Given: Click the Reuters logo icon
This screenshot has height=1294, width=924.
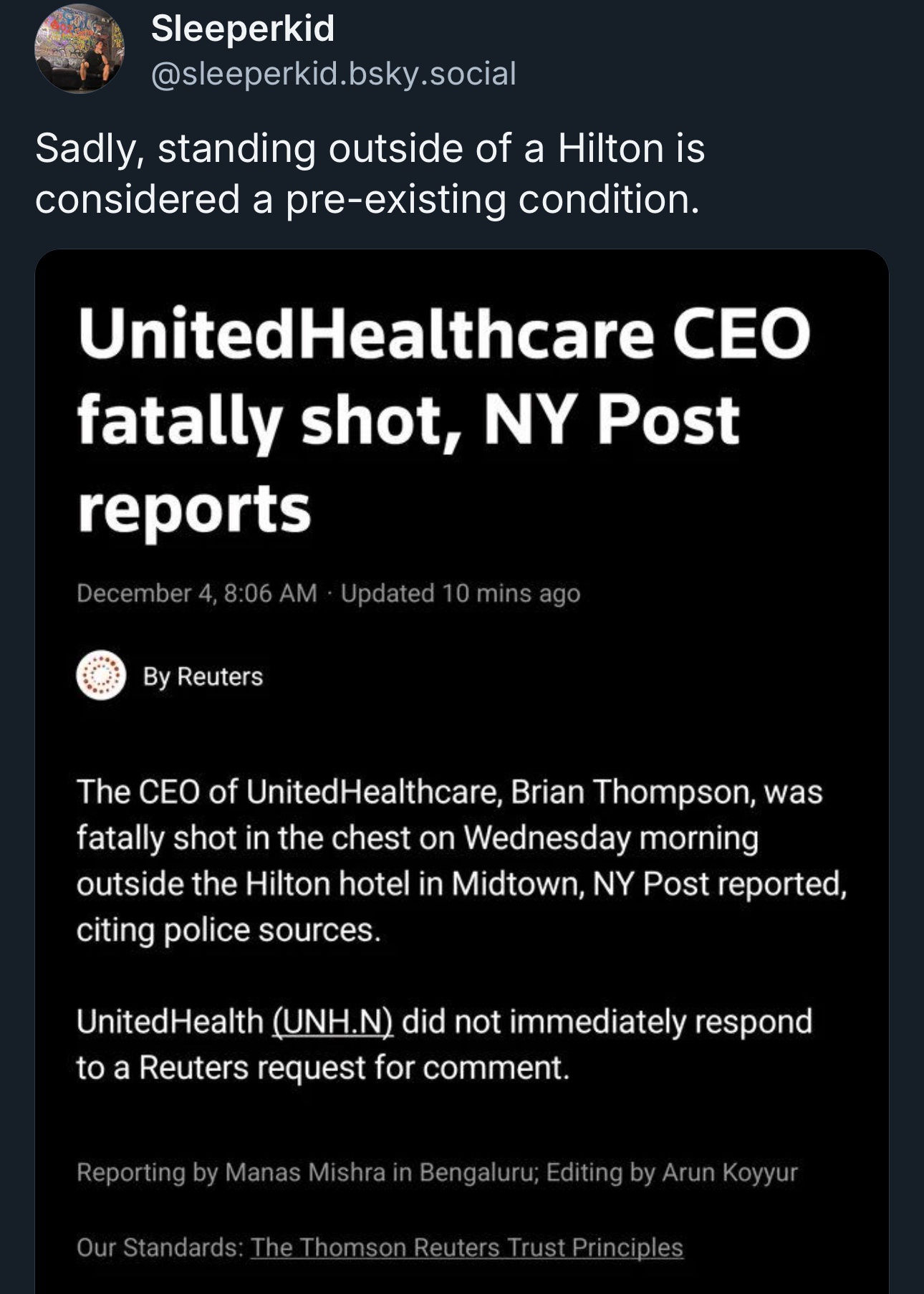Looking at the screenshot, I should click(x=101, y=675).
